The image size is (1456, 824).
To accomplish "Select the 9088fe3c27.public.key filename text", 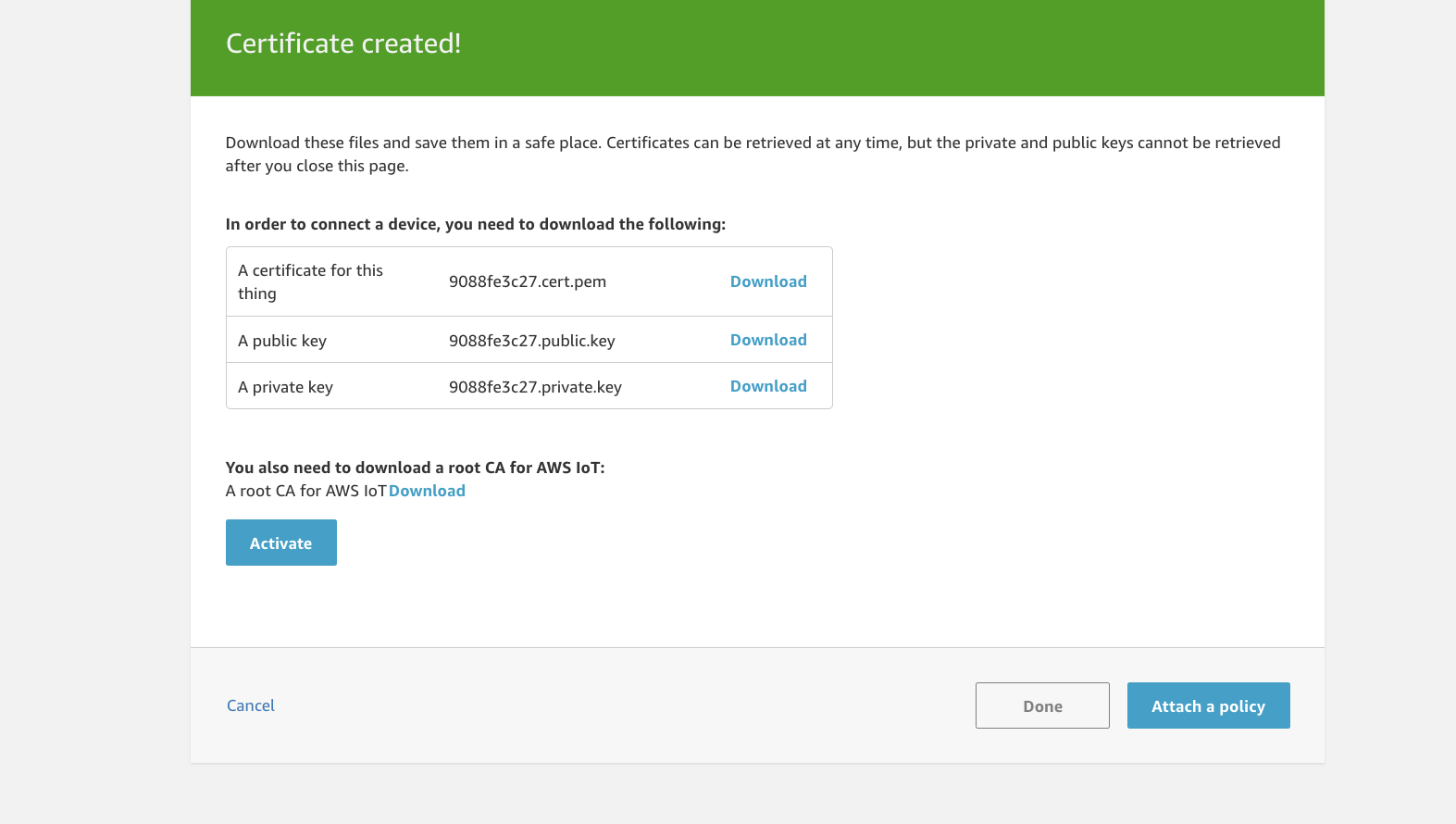I will tap(532, 341).
